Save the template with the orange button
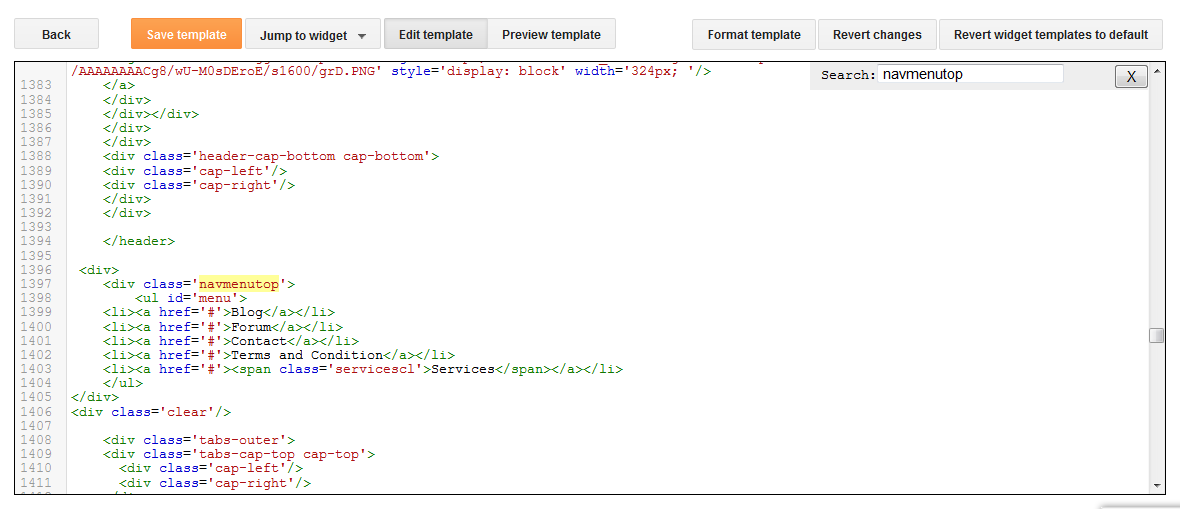The width and height of the screenshot is (1180, 509). pyautogui.click(x=187, y=35)
